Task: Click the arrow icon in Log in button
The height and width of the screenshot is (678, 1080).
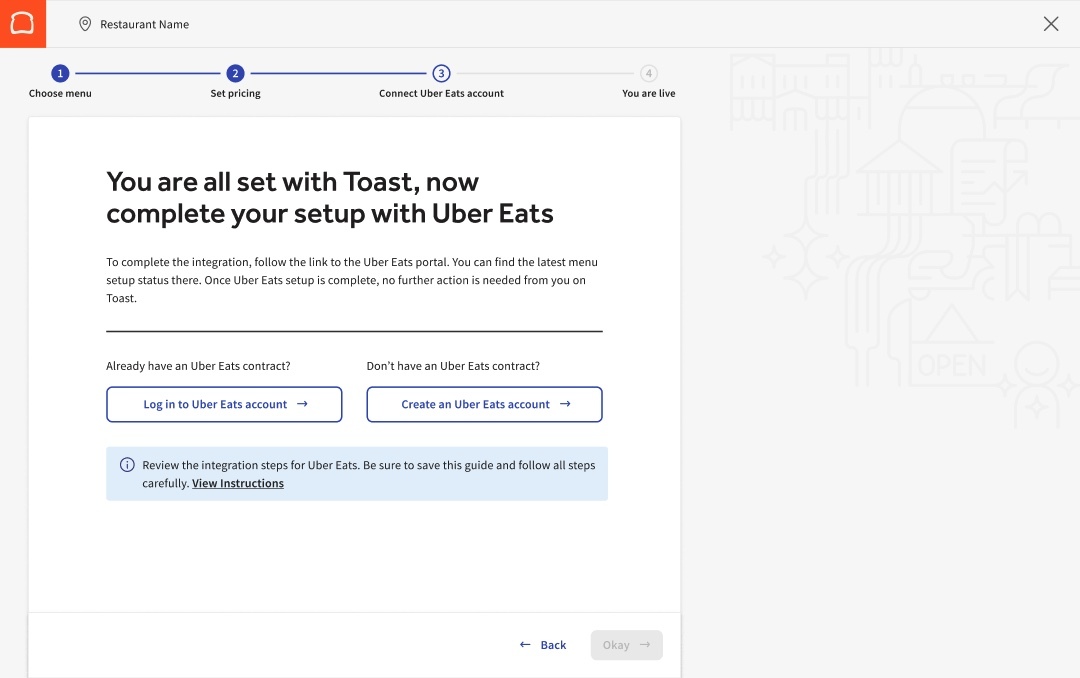Action: [302, 404]
